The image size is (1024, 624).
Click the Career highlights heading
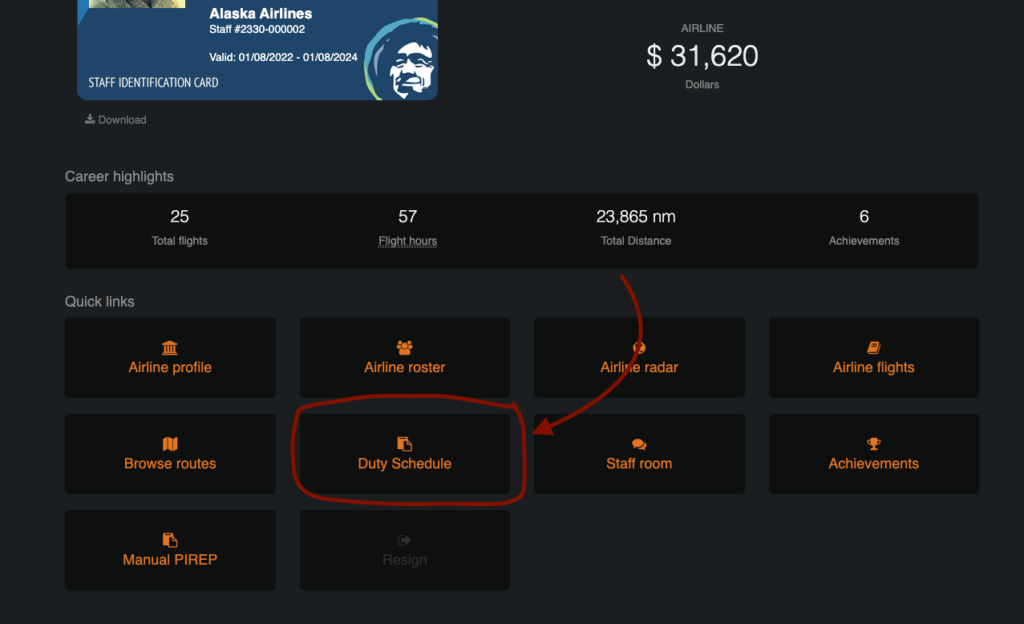[x=120, y=176]
